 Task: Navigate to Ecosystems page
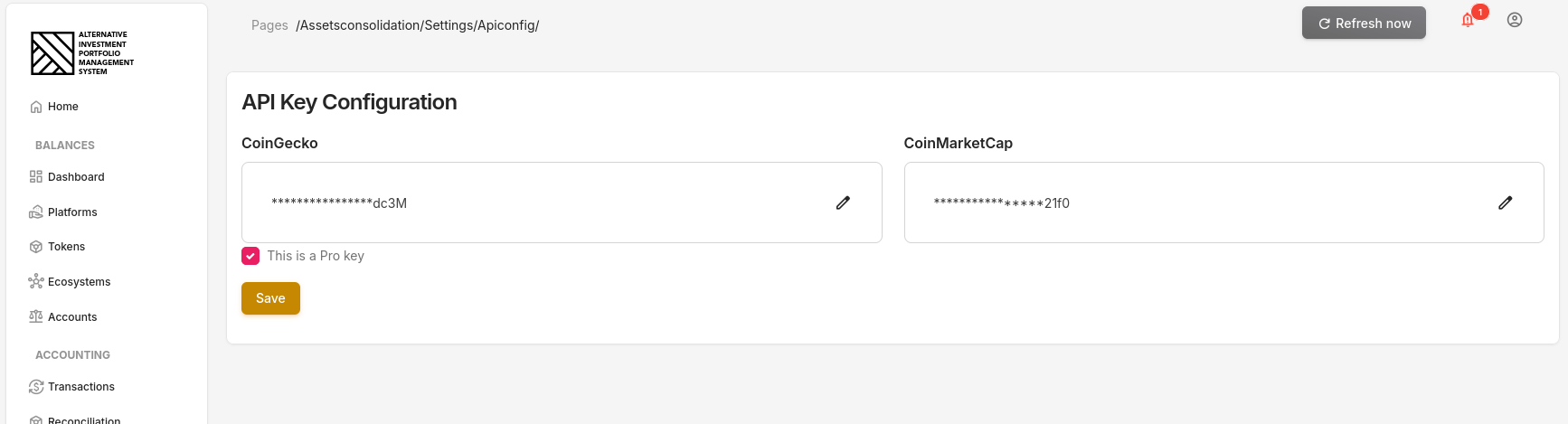79,282
